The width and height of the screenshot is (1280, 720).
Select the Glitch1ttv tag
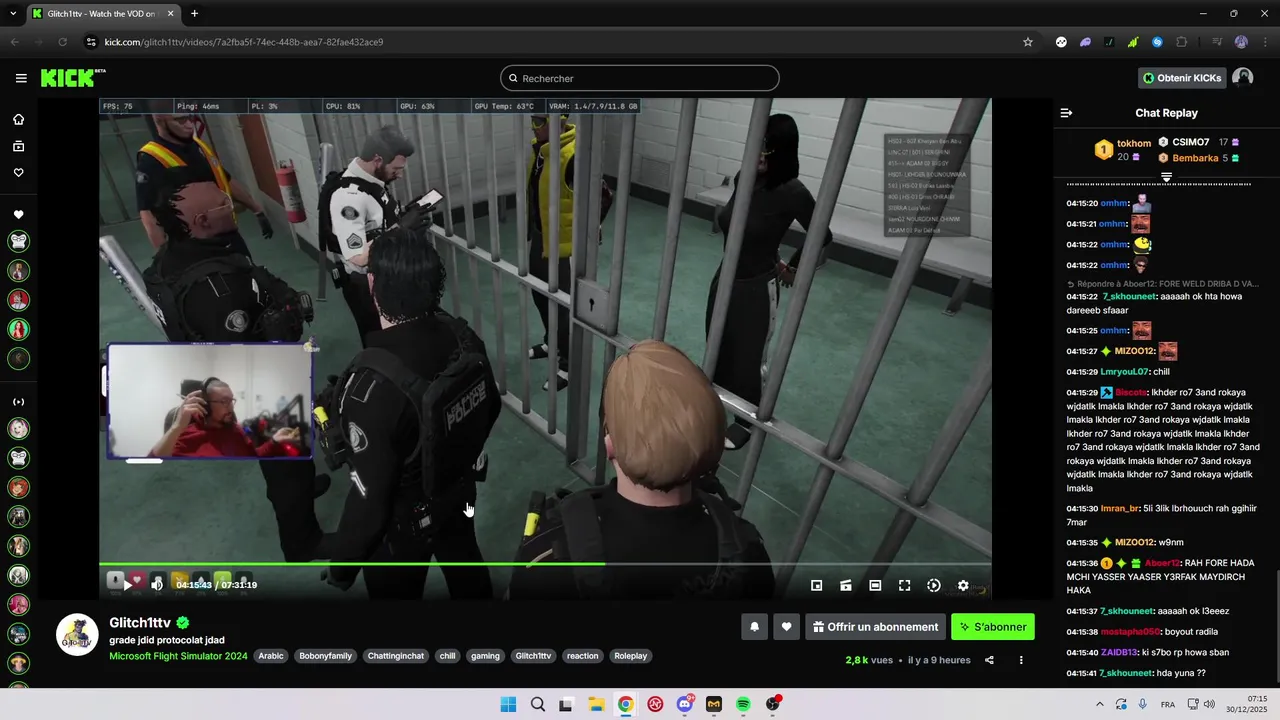click(533, 656)
